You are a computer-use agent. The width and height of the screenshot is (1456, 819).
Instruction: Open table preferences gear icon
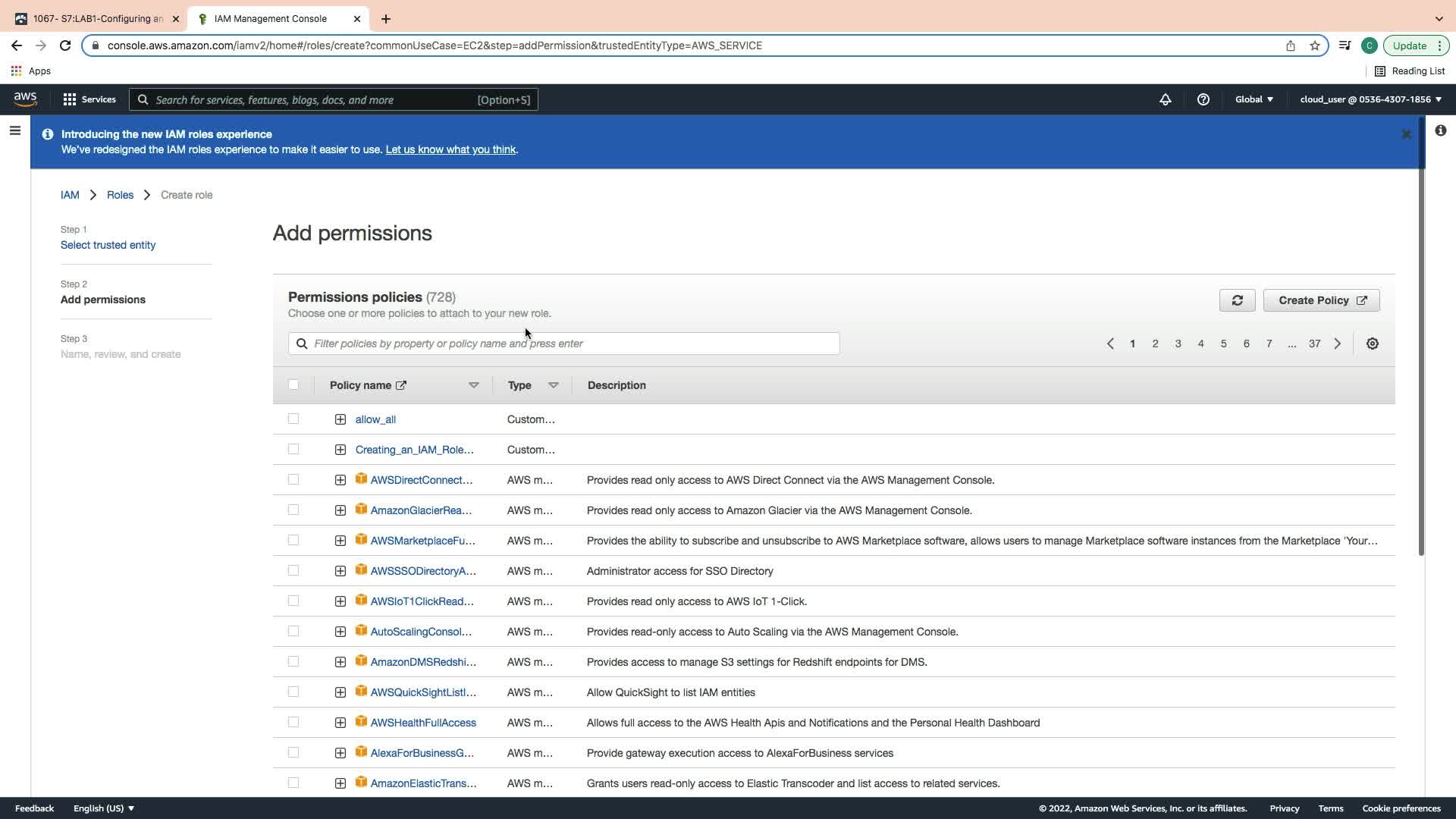click(x=1372, y=344)
